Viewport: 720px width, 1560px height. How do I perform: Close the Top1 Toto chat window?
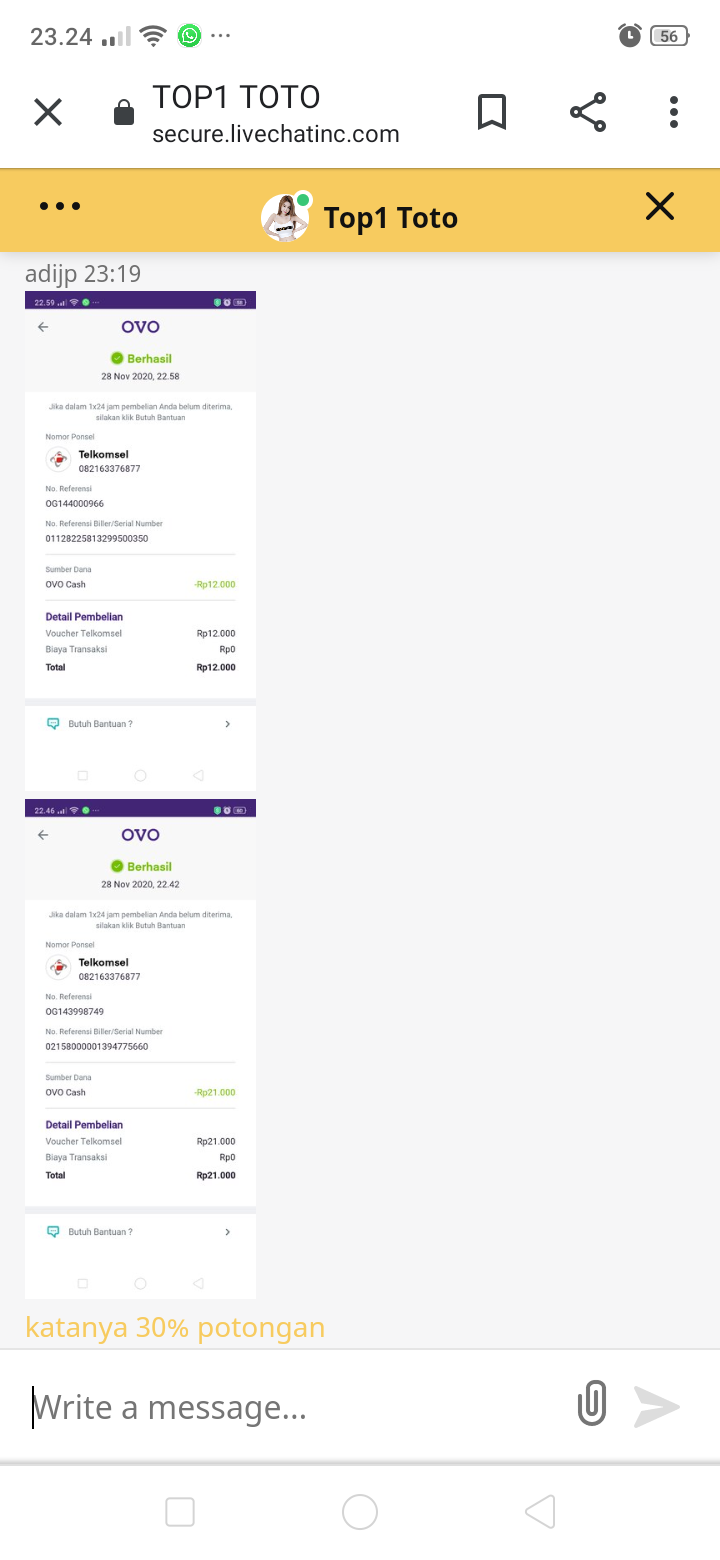660,207
